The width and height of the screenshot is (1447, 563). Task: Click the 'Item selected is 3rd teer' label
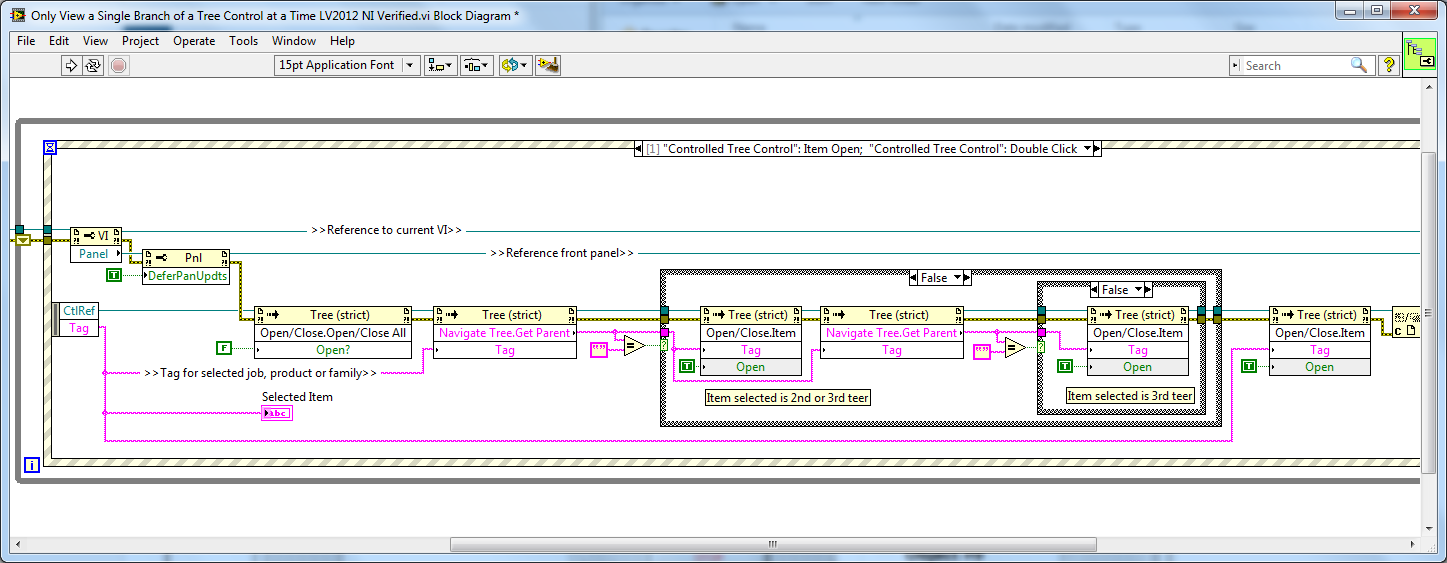pos(1130,395)
